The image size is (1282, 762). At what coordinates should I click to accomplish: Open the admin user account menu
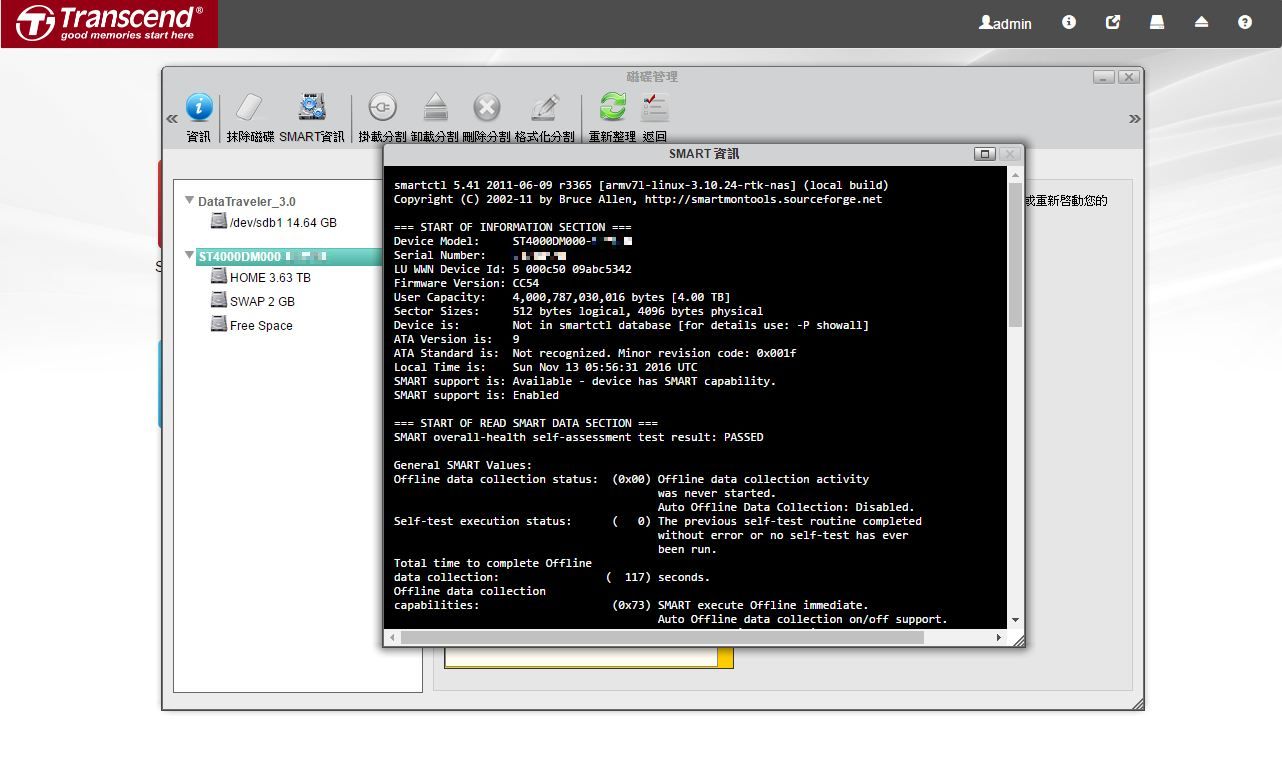(1005, 23)
